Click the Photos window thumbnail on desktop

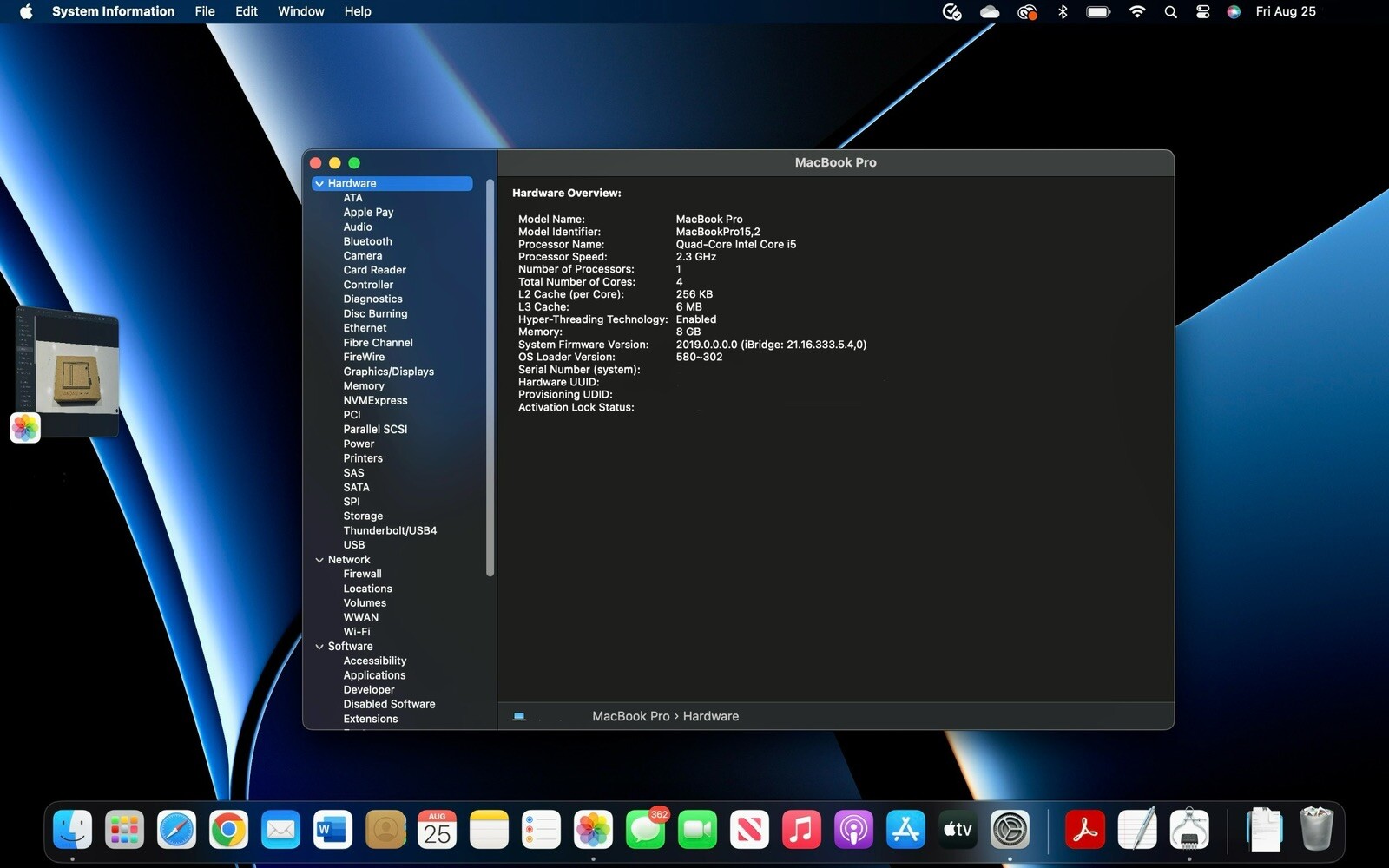[x=68, y=371]
